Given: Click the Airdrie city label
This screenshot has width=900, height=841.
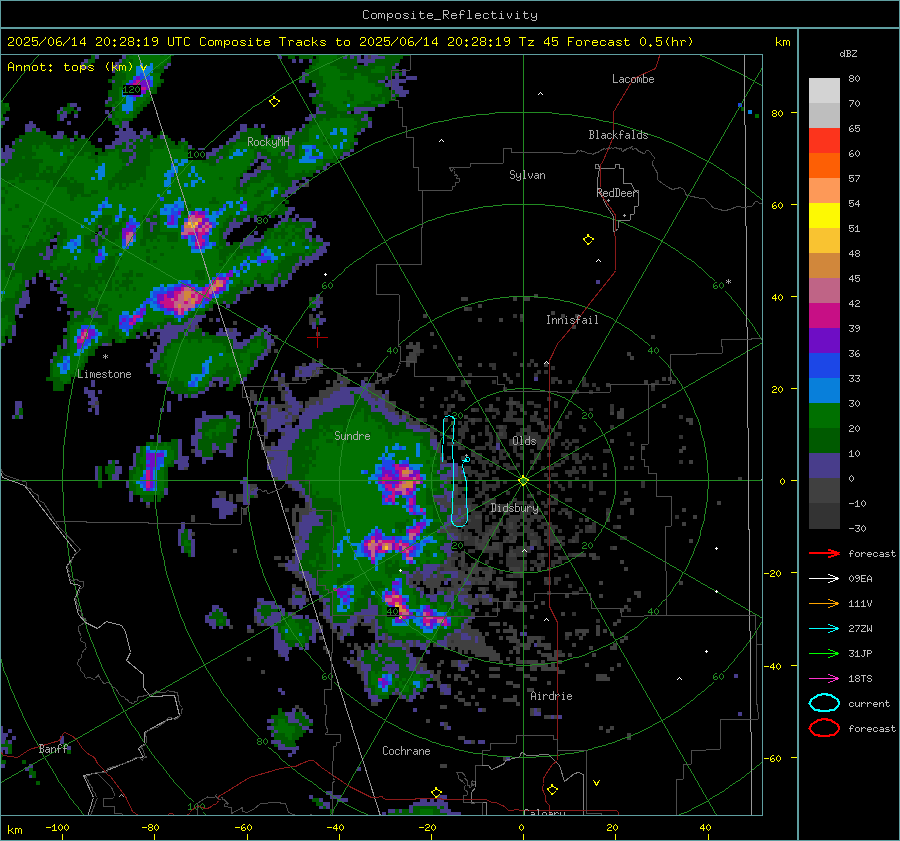Looking at the screenshot, I should (x=551, y=696).
